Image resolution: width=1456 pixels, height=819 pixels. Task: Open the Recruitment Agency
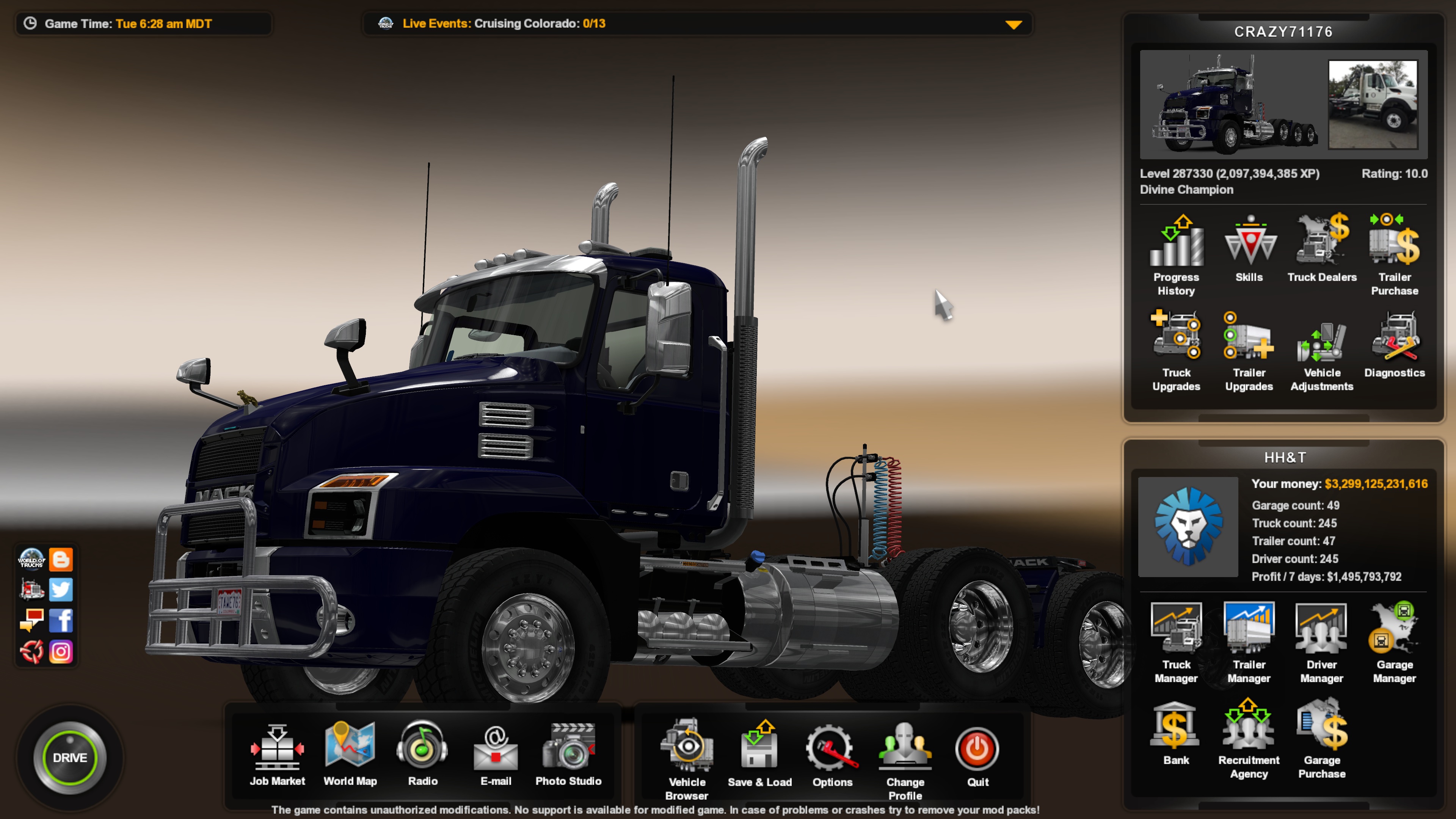(1249, 739)
